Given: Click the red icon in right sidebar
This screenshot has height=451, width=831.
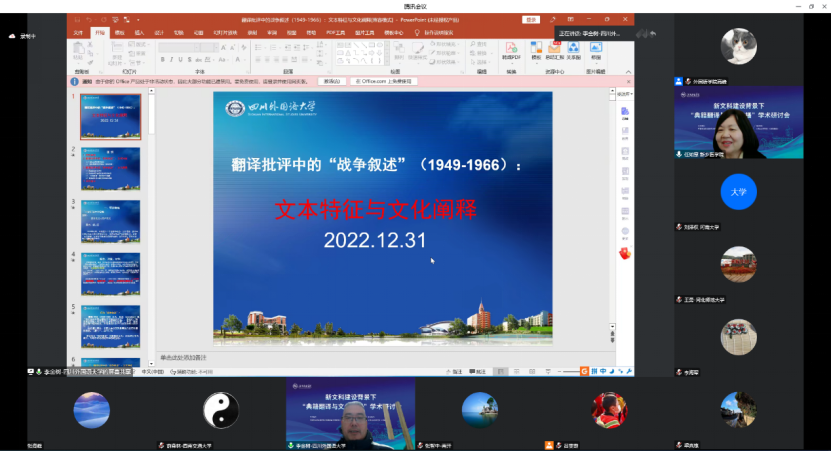Looking at the screenshot, I should (x=625, y=254).
